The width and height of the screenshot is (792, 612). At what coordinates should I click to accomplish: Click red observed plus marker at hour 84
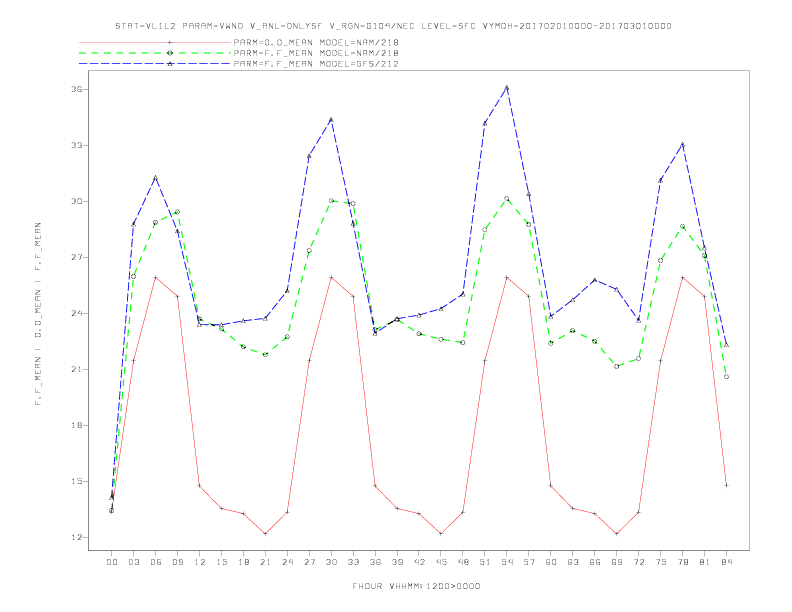pos(726,485)
